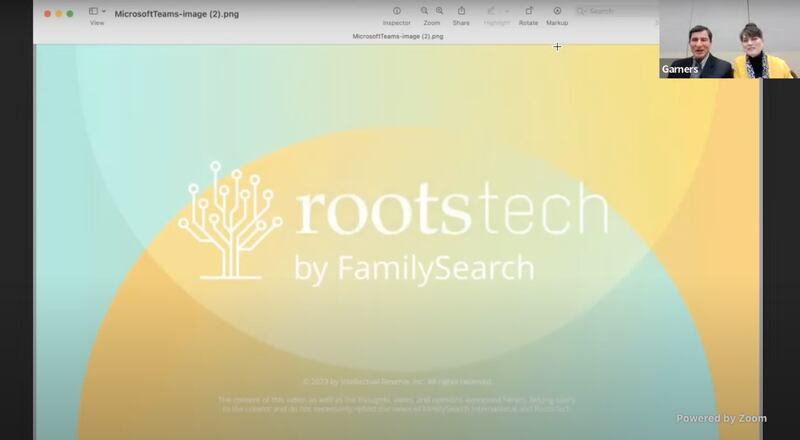Select the Highlight pen tool
This screenshot has height=440, width=800.
[491, 11]
